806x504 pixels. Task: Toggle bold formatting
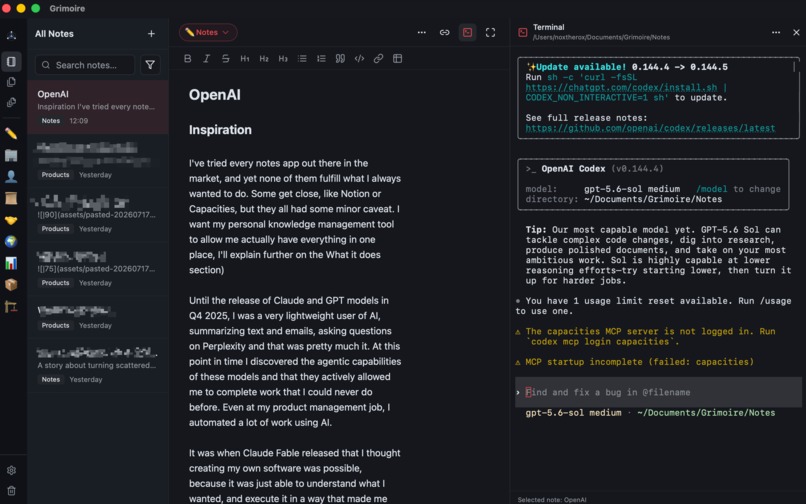(x=188, y=59)
